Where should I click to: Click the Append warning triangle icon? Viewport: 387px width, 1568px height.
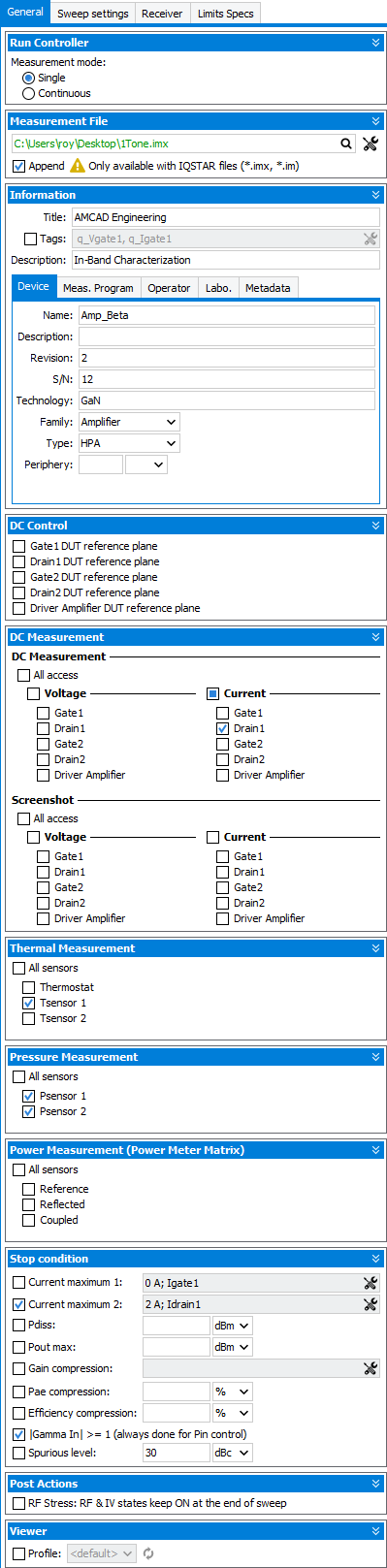pyautogui.click(x=78, y=166)
